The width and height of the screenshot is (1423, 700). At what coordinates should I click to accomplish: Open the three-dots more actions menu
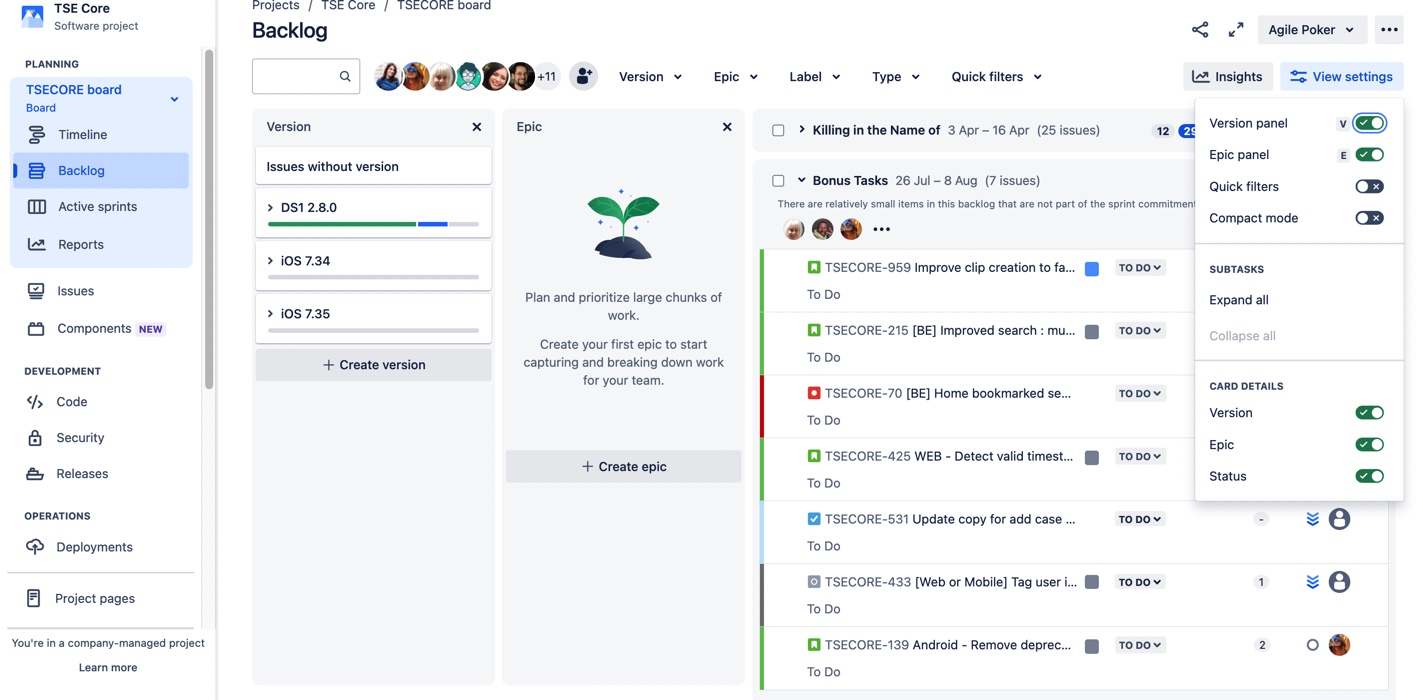[1389, 30]
